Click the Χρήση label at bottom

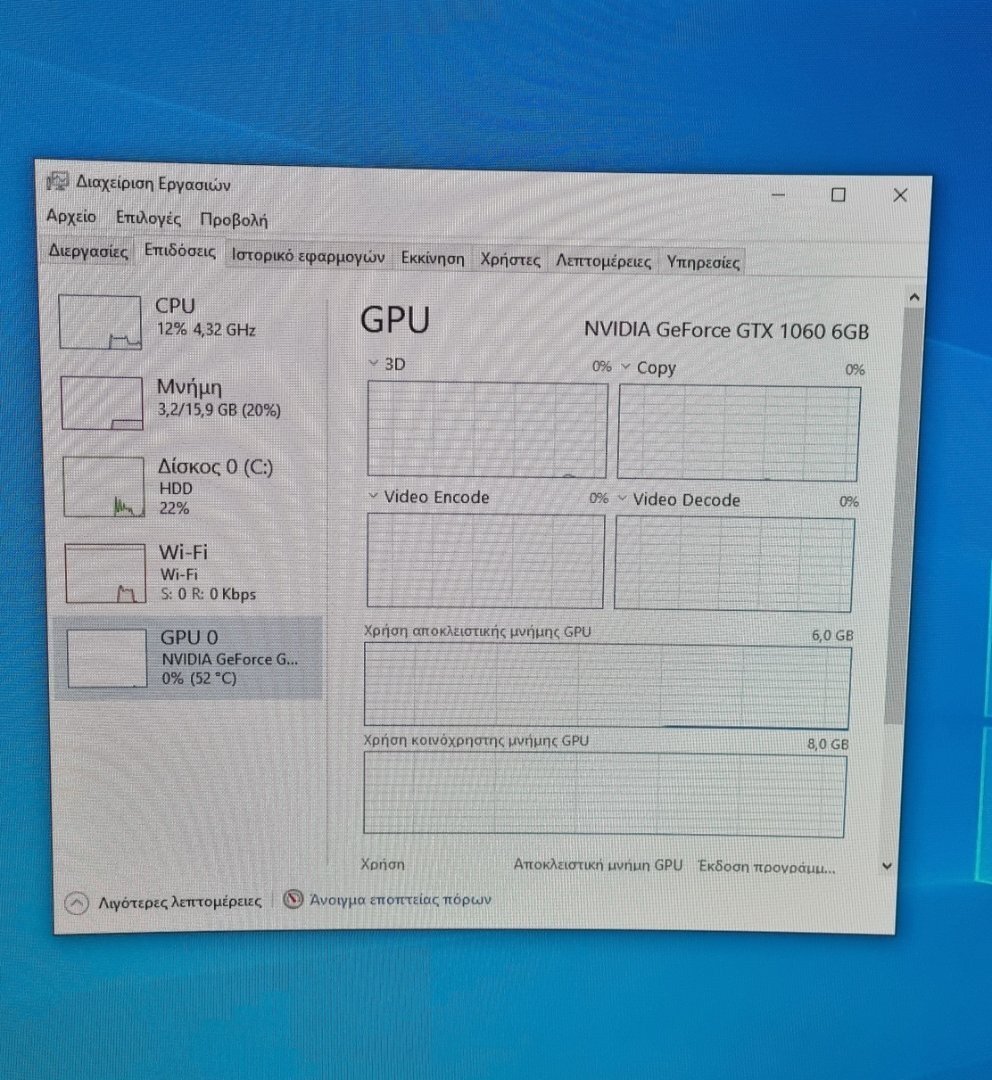[382, 864]
